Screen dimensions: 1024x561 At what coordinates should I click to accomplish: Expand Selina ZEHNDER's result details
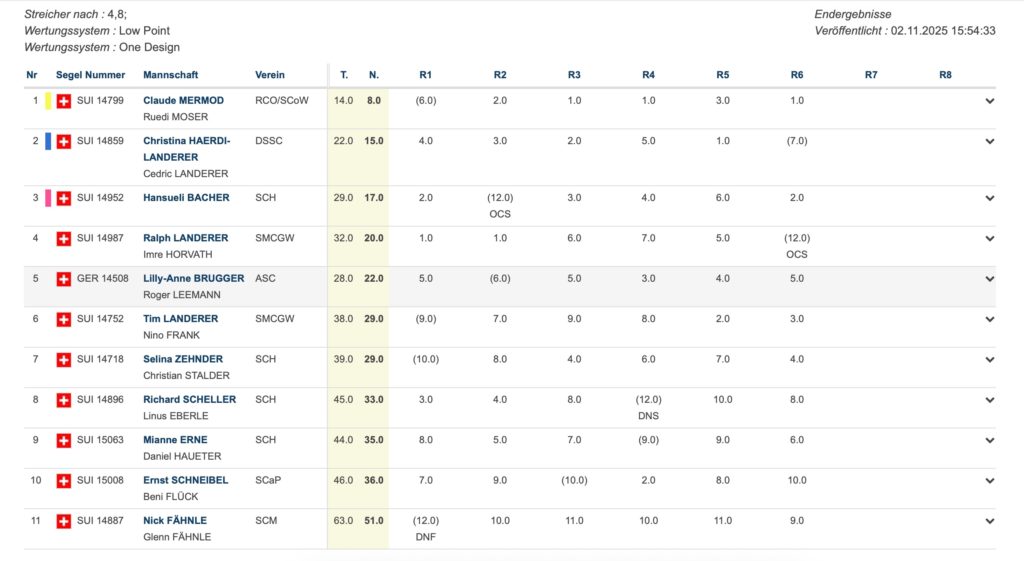point(990,360)
